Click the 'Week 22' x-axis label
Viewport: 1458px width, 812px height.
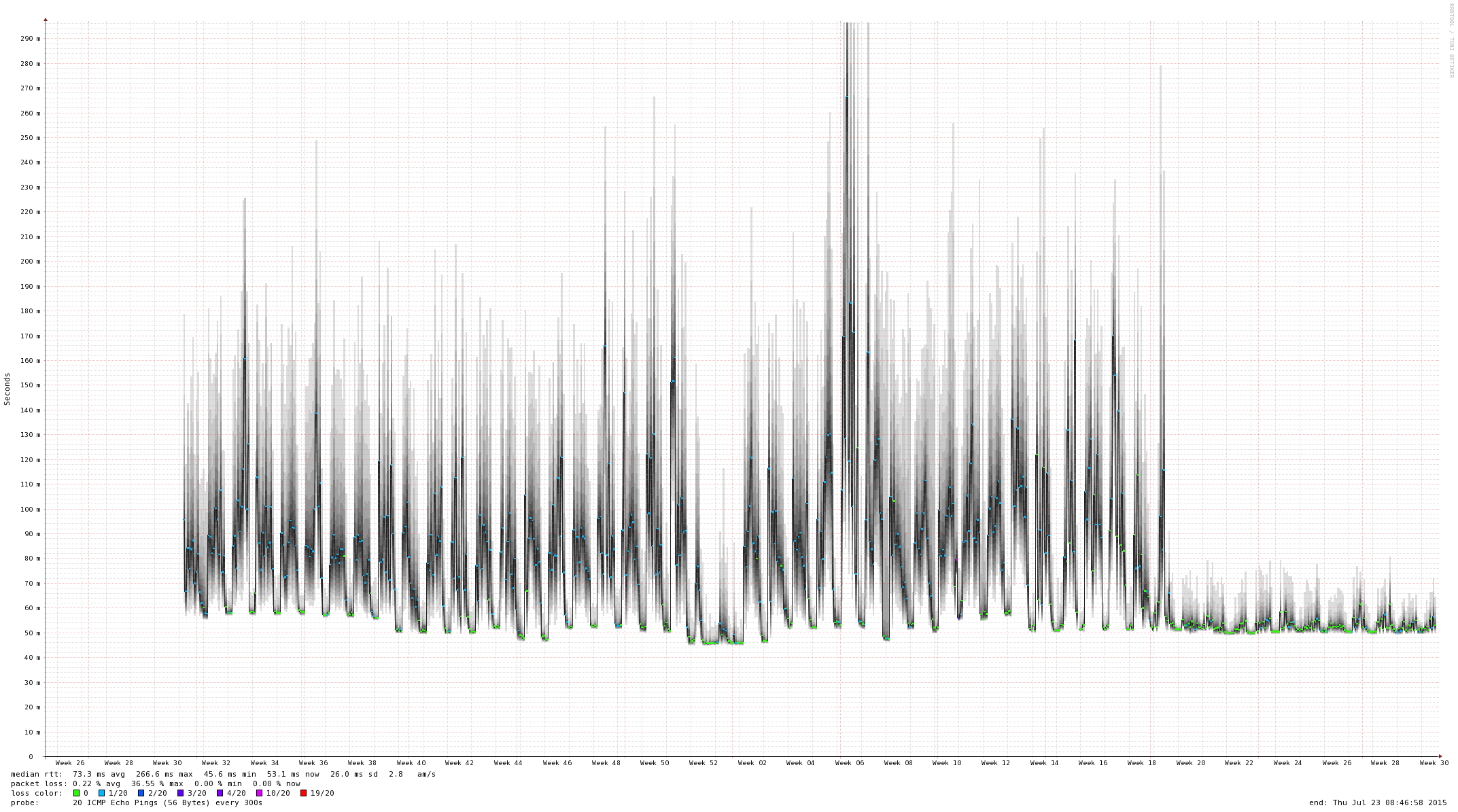[1239, 763]
